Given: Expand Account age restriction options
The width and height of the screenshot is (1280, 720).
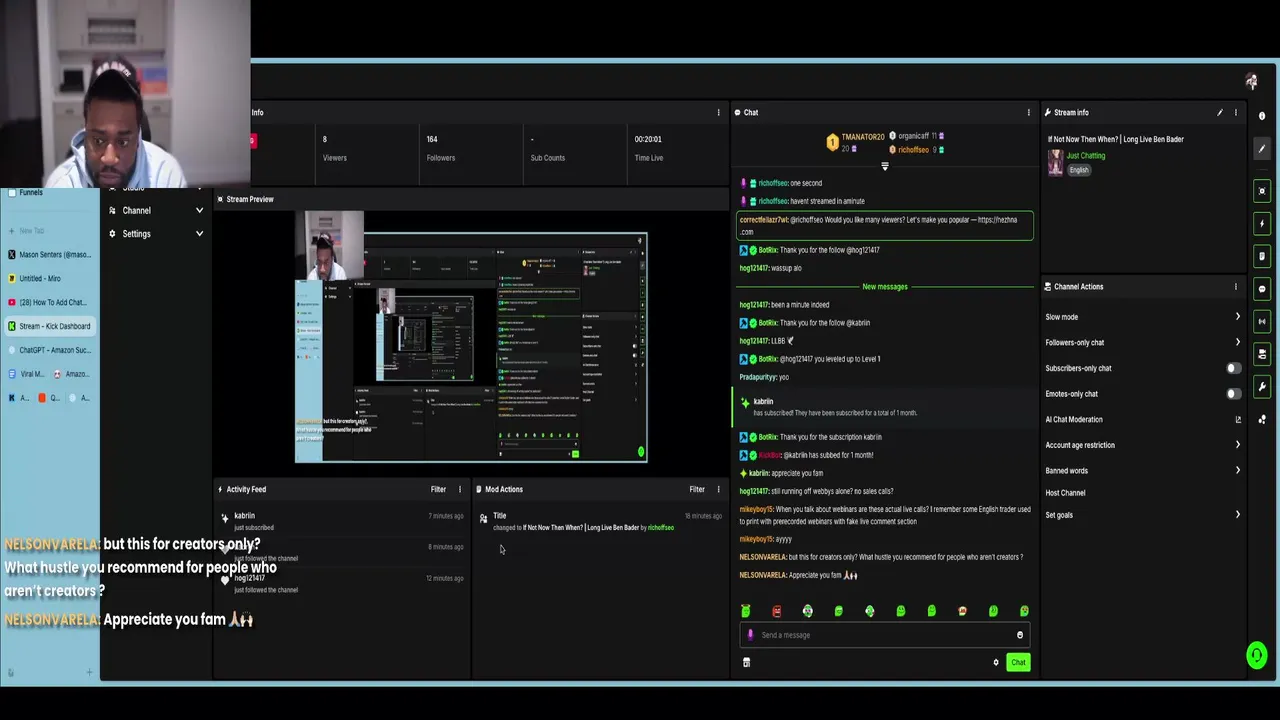Looking at the screenshot, I should 1238,445.
